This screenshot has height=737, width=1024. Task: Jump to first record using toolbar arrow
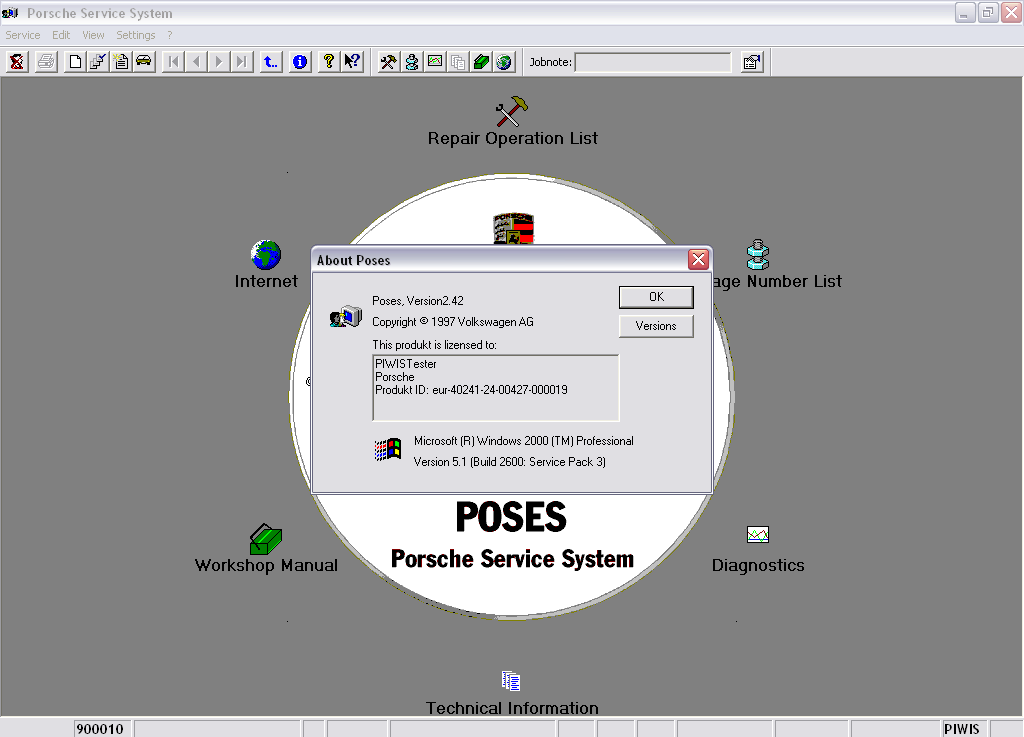pos(173,62)
